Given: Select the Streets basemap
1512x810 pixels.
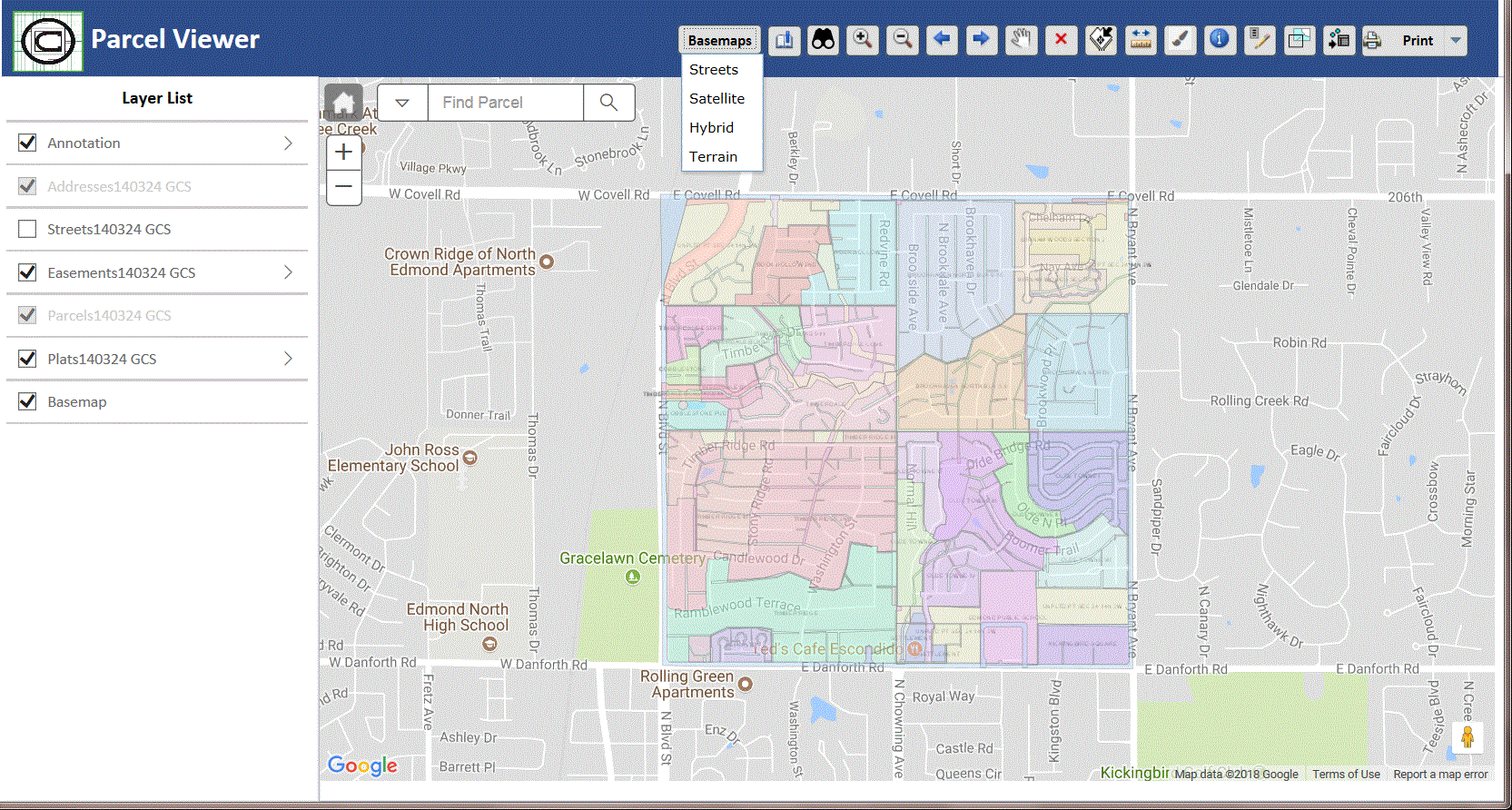Looking at the screenshot, I should coord(714,69).
